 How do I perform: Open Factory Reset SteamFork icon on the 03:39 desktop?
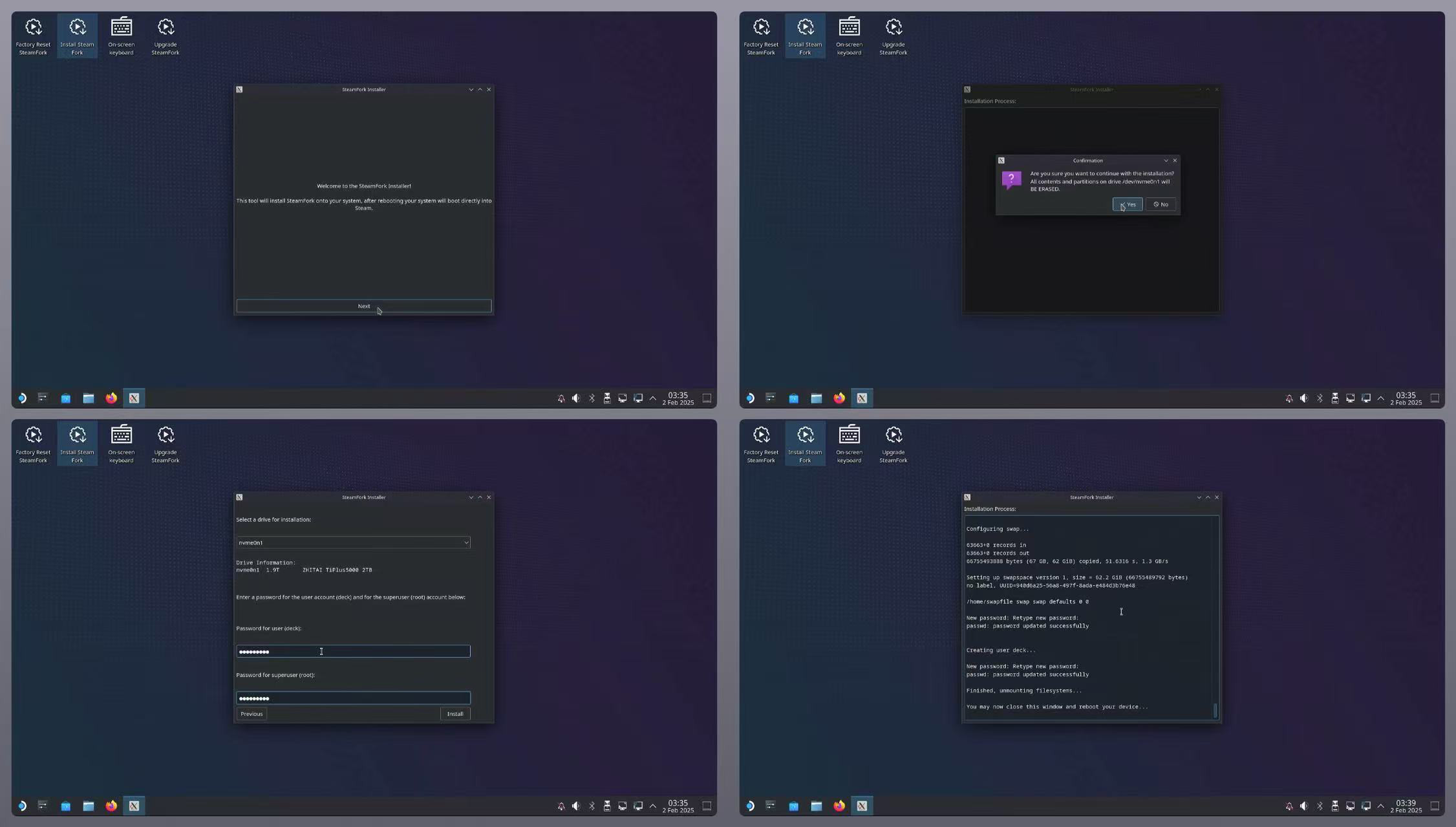pyautogui.click(x=761, y=444)
